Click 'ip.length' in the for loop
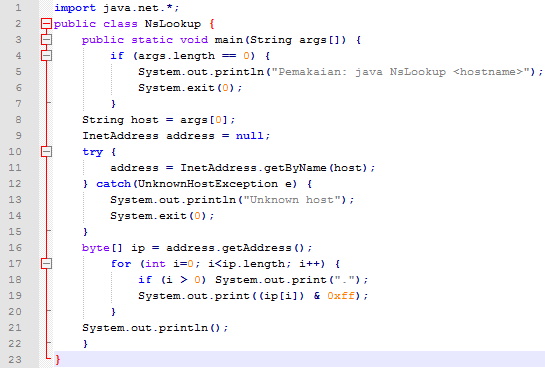 (253, 264)
